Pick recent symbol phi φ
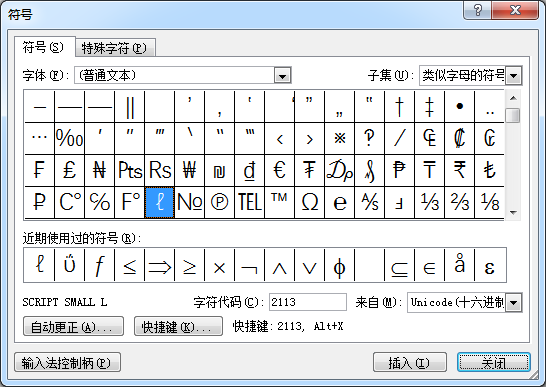Viewport: 546px width, 387px height. pyautogui.click(x=340, y=265)
